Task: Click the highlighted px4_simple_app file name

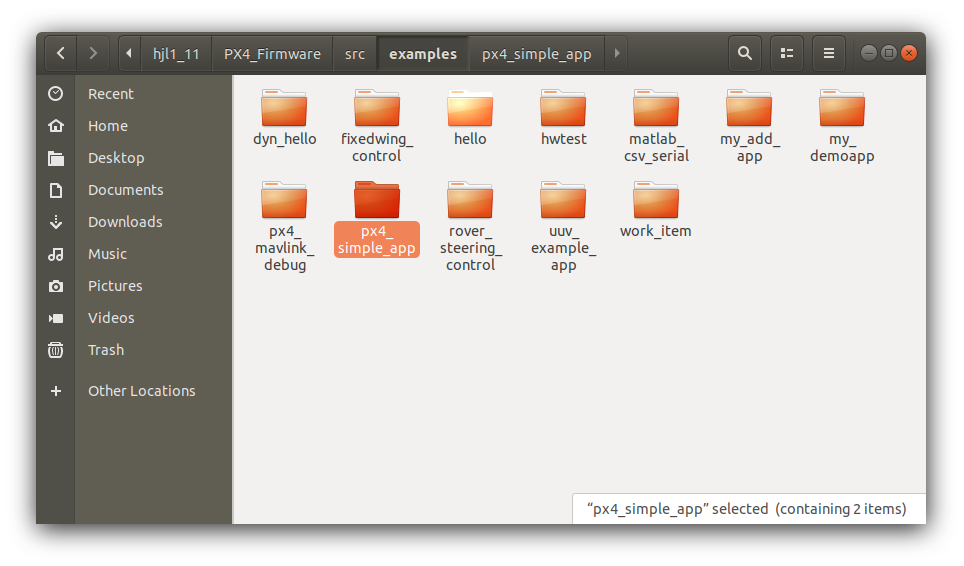Action: click(x=377, y=240)
